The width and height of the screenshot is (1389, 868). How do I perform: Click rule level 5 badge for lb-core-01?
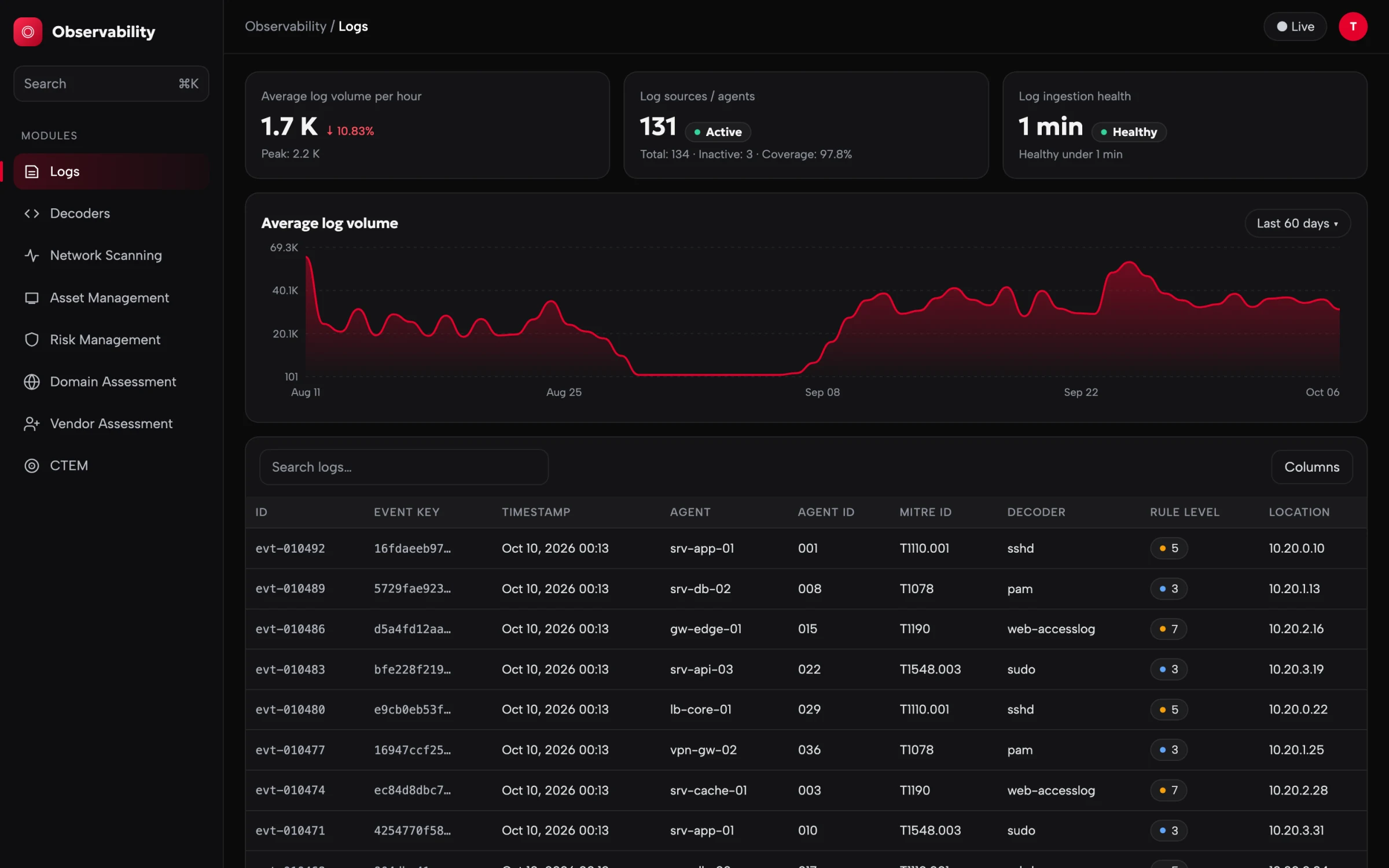pos(1168,709)
